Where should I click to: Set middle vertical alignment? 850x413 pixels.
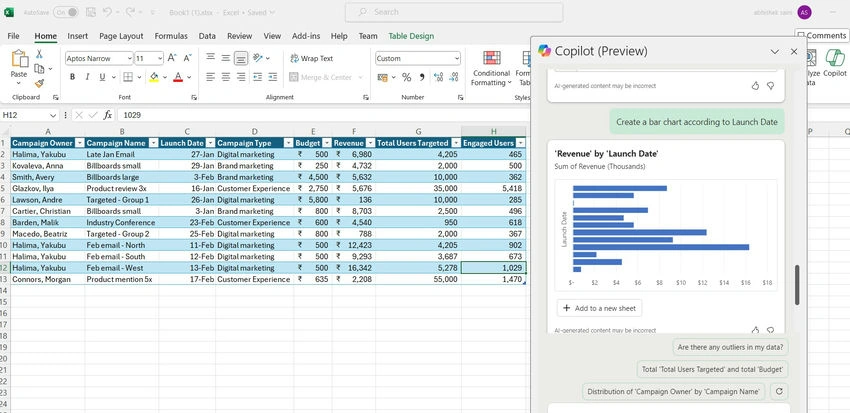[226, 57]
